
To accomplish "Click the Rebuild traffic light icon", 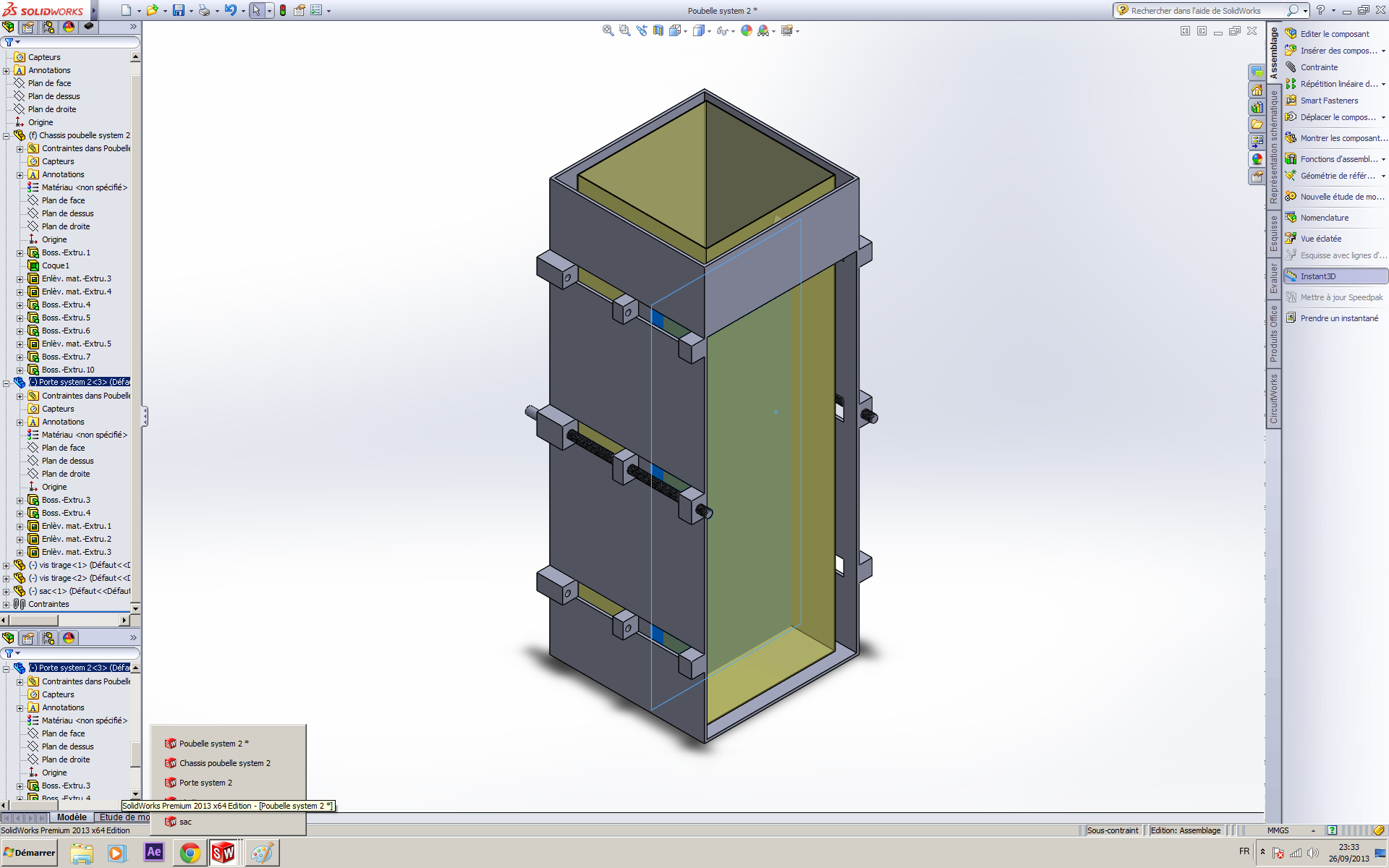I will click(x=283, y=10).
